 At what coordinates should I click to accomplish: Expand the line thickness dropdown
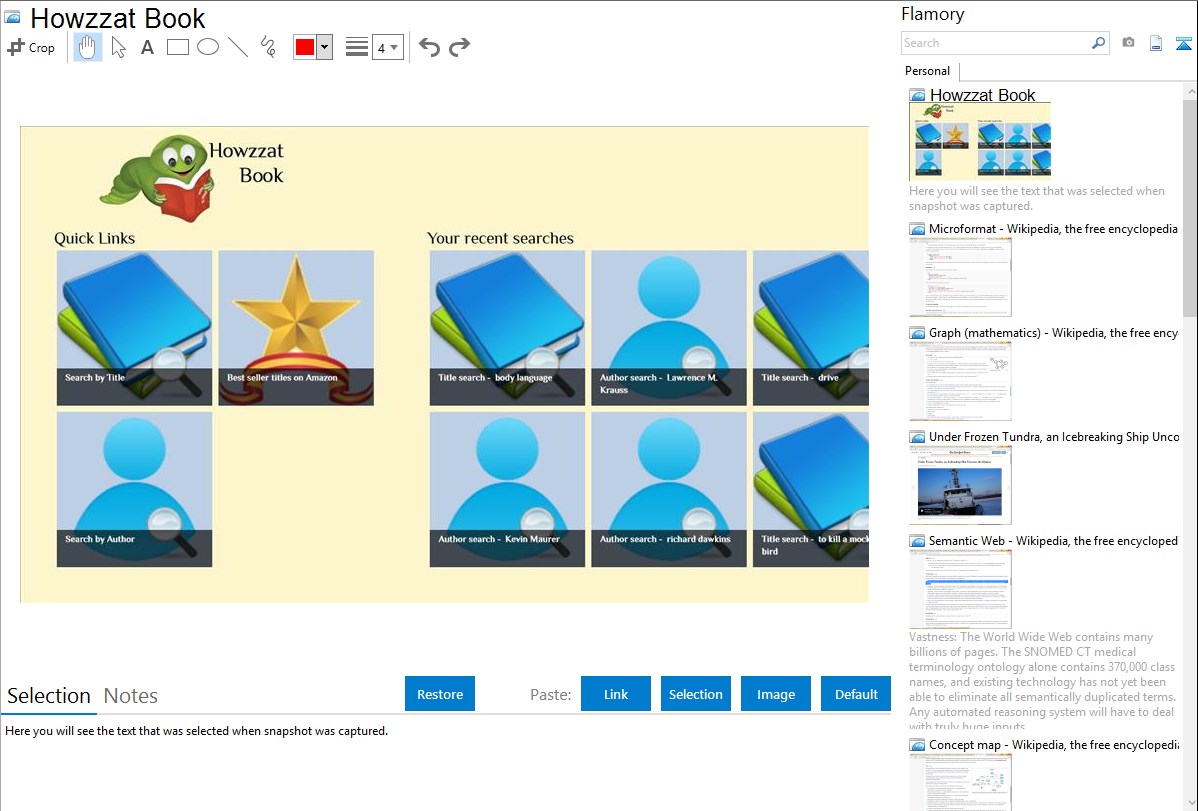pyautogui.click(x=393, y=47)
